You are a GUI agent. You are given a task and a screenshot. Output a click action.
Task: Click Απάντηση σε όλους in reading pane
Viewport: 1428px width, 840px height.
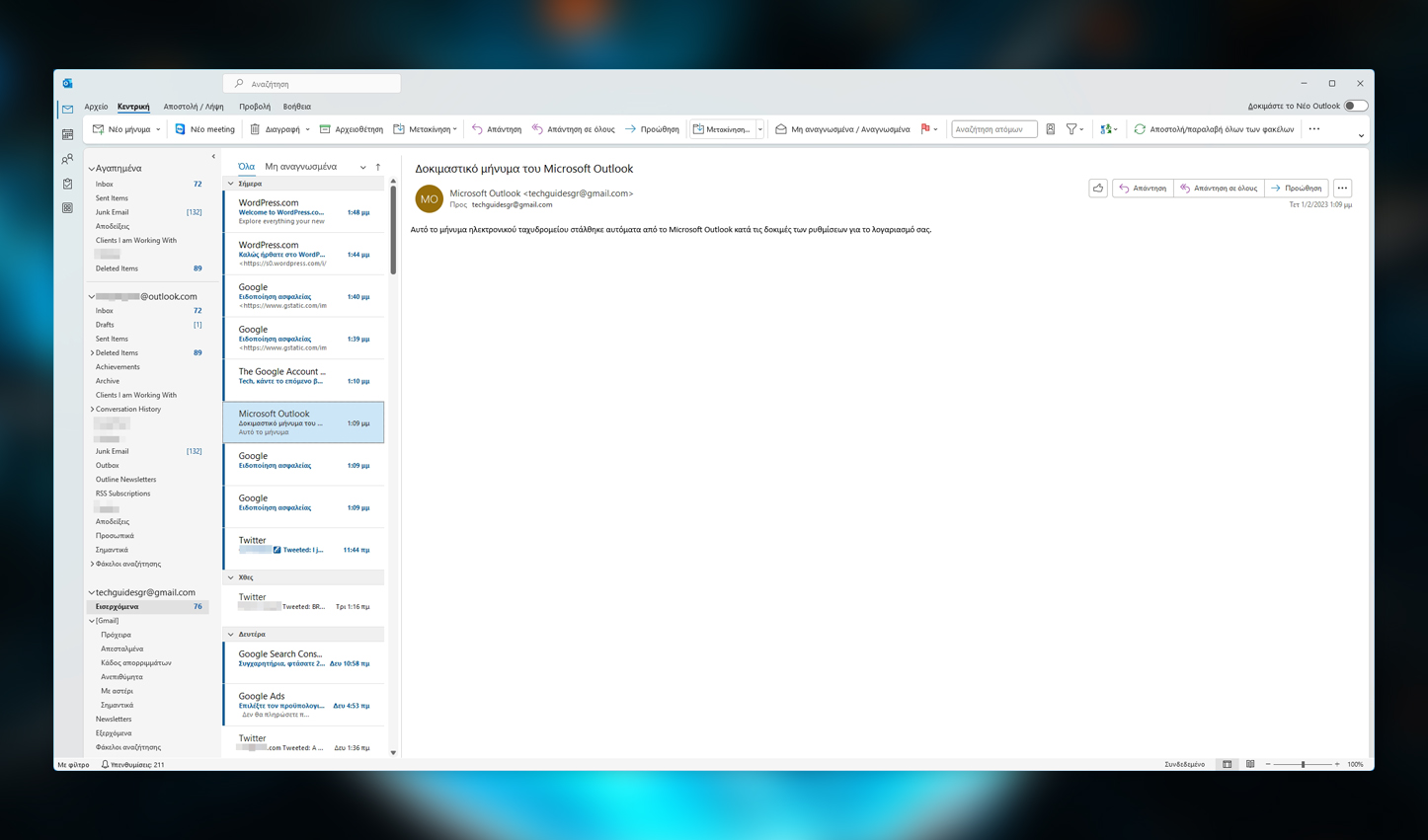1219,188
